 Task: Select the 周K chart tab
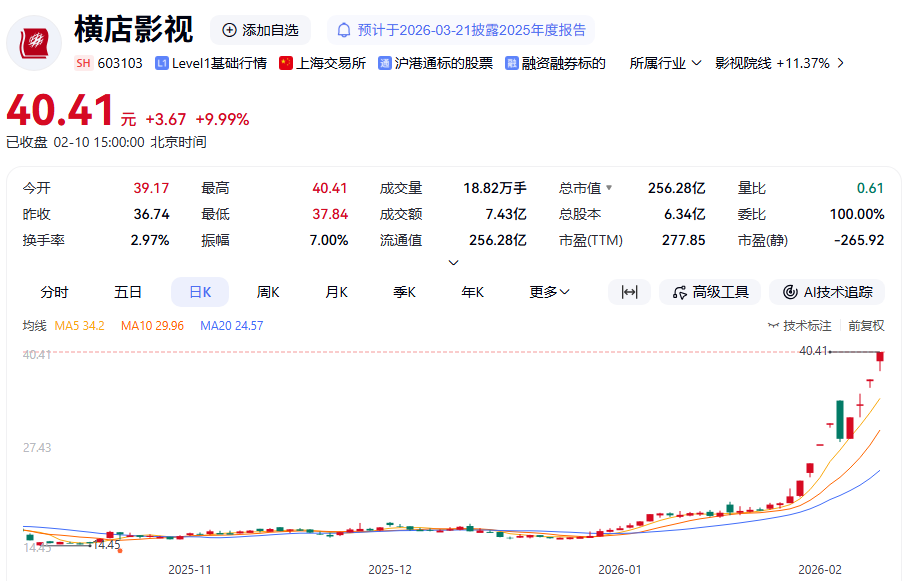[x=268, y=292]
